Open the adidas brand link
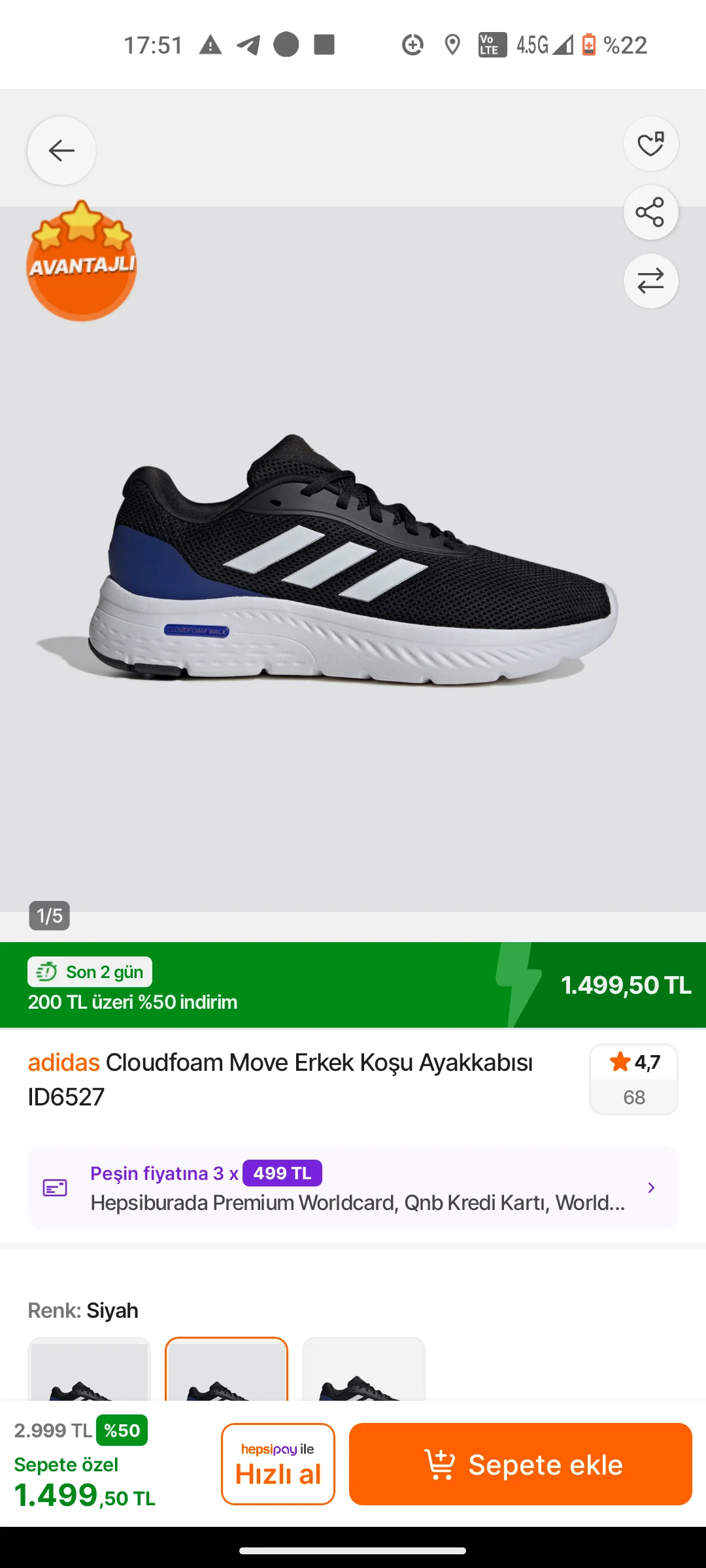706x1568 pixels. [63, 1062]
